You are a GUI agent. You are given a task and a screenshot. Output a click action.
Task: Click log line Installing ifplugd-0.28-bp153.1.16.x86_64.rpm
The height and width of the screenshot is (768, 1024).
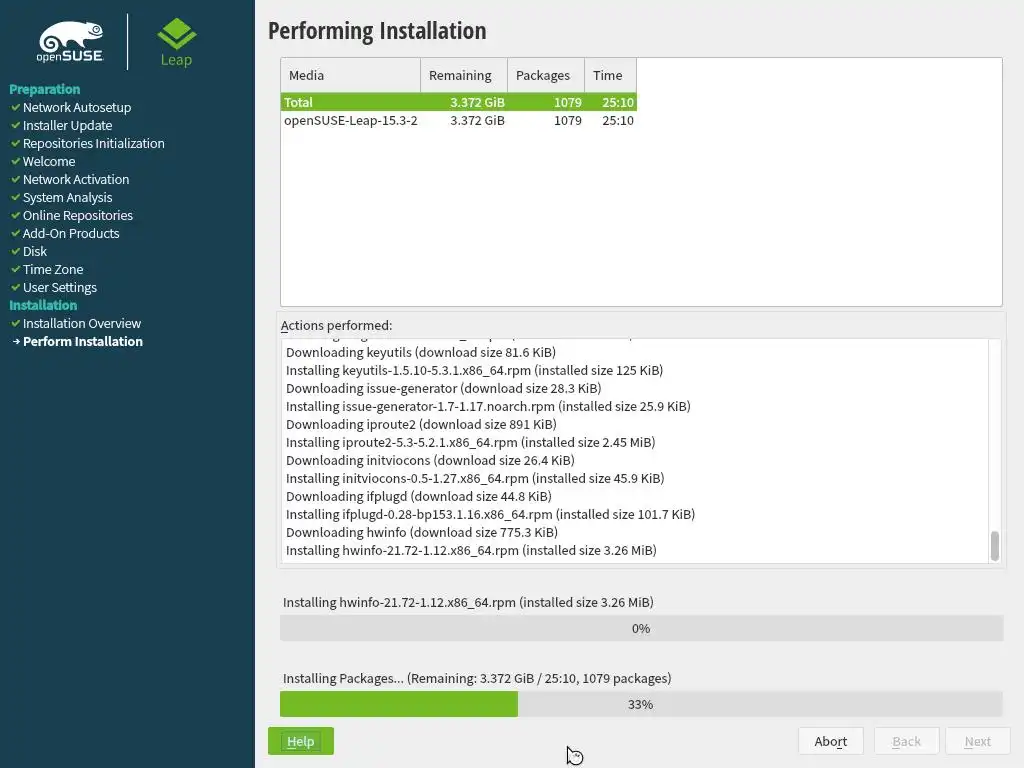click(490, 514)
